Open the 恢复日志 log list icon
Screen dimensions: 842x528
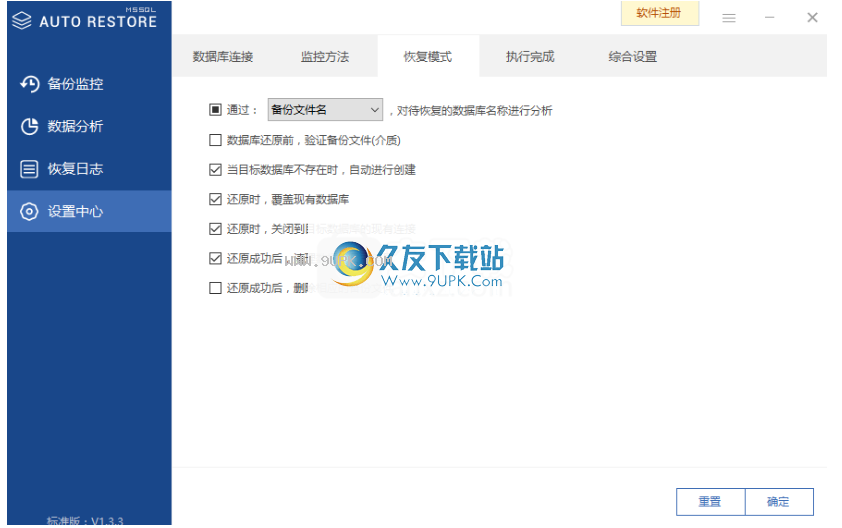(x=29, y=169)
